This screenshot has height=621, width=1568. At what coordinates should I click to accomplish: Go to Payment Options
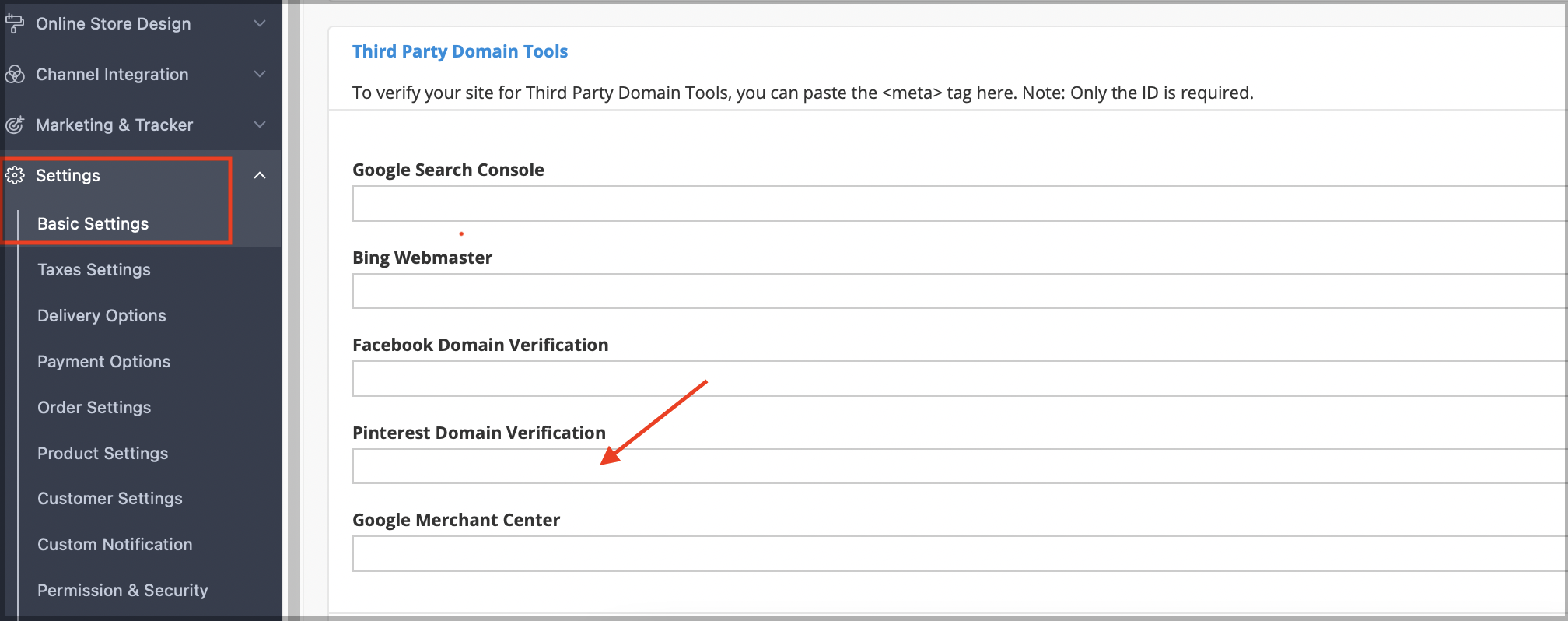coord(104,361)
